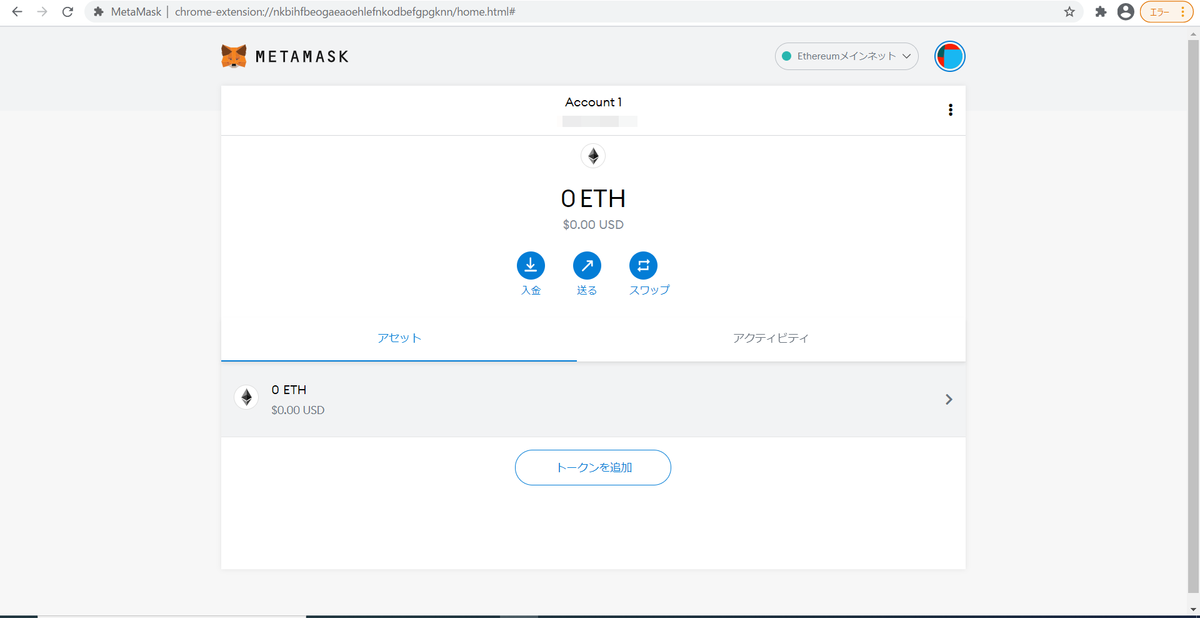Click the 入金 deposit download icon
This screenshot has width=1200, height=618.
(531, 265)
